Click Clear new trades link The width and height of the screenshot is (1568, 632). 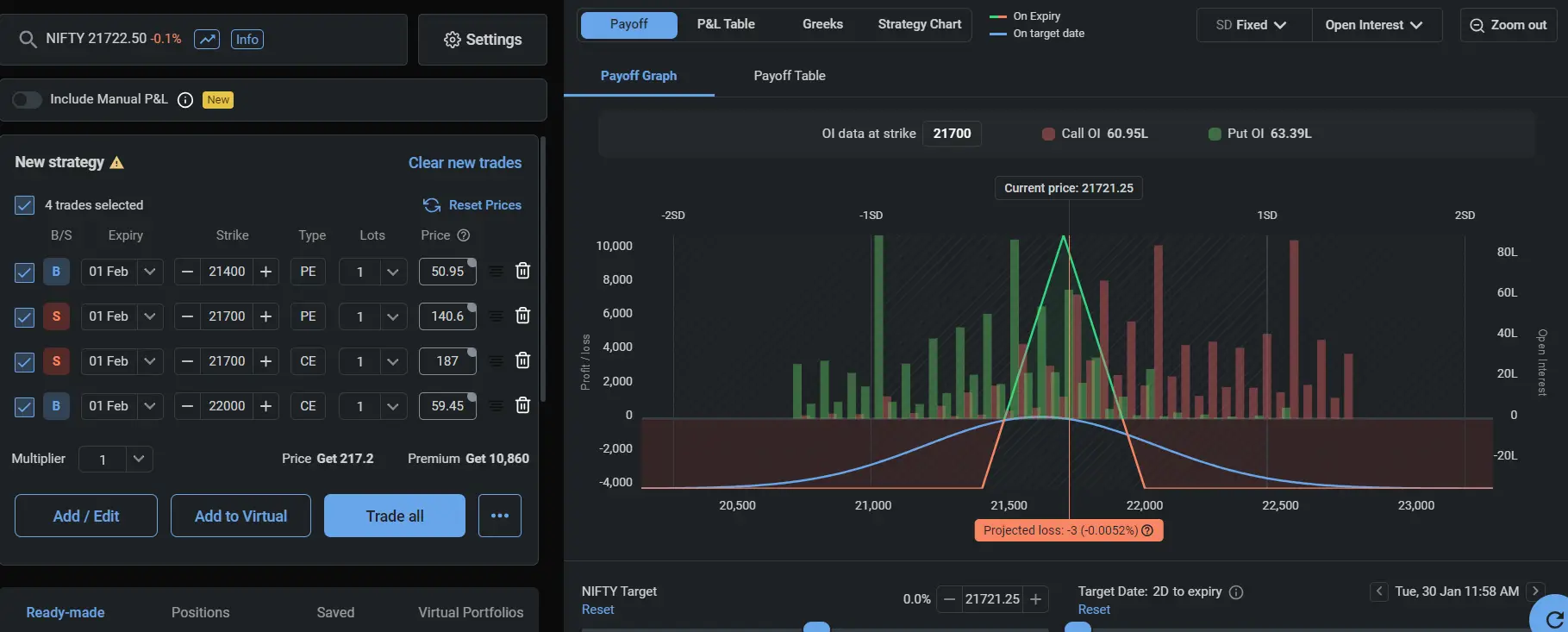click(x=465, y=163)
